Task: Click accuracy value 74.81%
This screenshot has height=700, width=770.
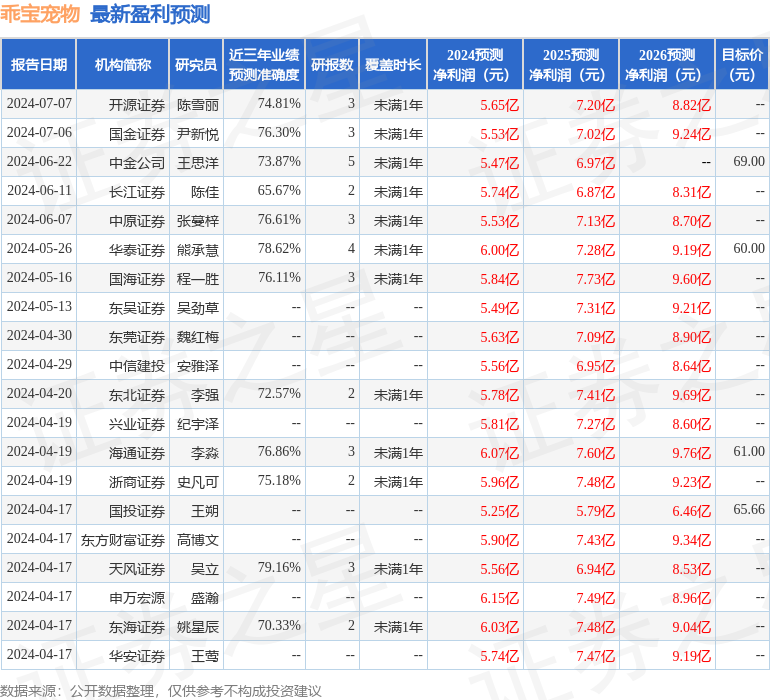Action: coord(279,104)
